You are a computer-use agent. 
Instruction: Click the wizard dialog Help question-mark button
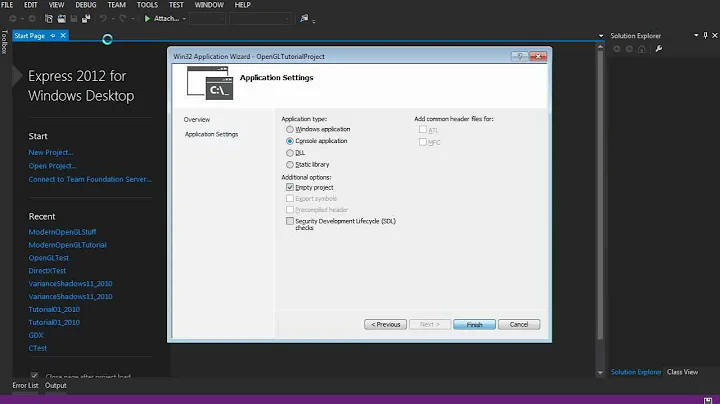pos(519,56)
